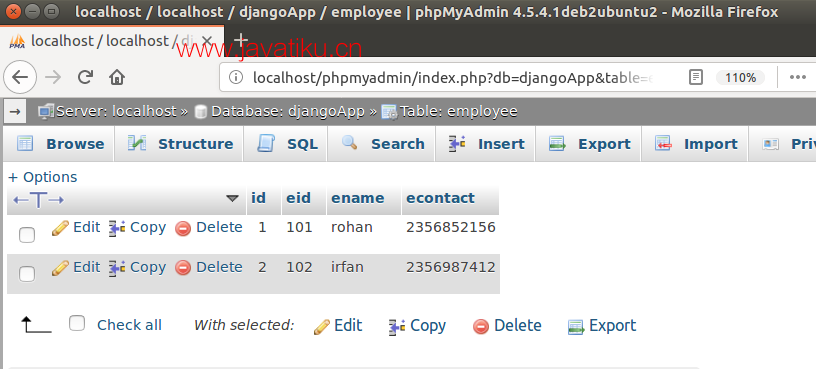Click econtact cell 2356987412
Screen dimensions: 816x369
pos(451,268)
